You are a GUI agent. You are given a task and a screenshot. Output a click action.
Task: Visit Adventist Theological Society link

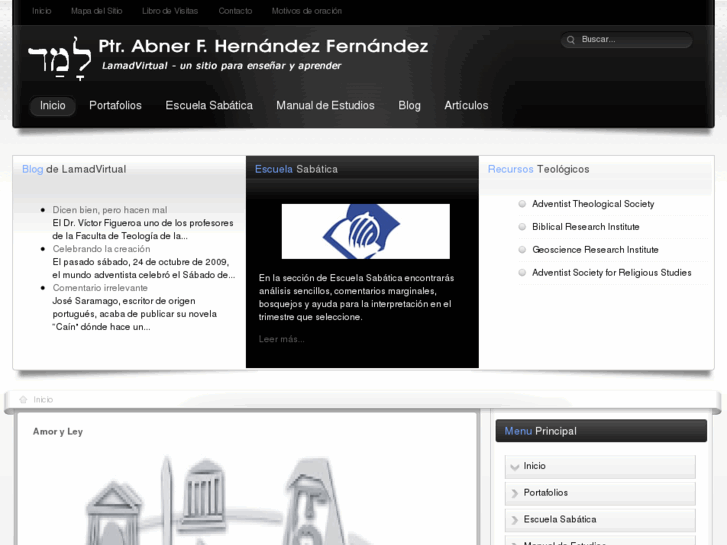(593, 204)
